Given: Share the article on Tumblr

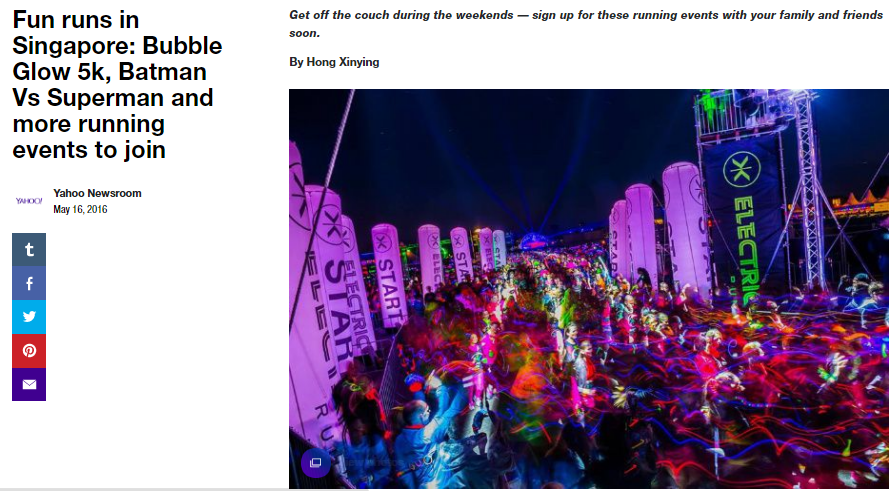Looking at the screenshot, I should (x=29, y=249).
